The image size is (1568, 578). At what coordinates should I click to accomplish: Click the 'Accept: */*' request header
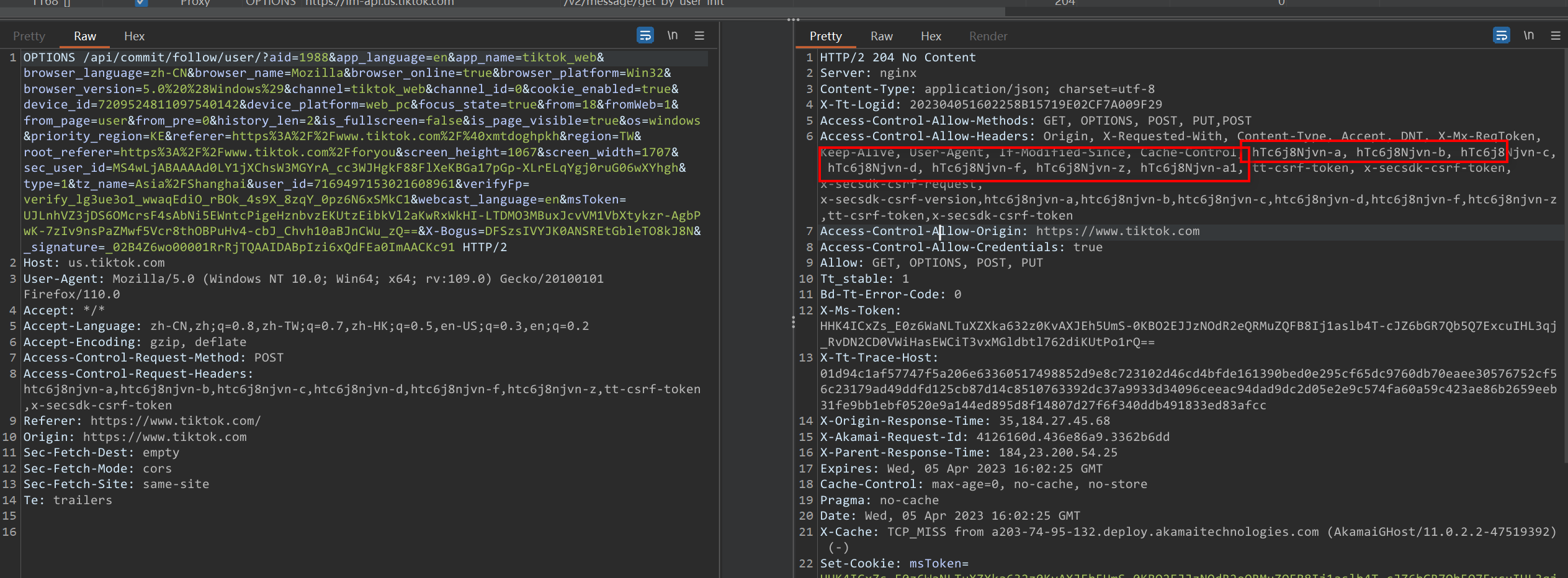coord(64,310)
